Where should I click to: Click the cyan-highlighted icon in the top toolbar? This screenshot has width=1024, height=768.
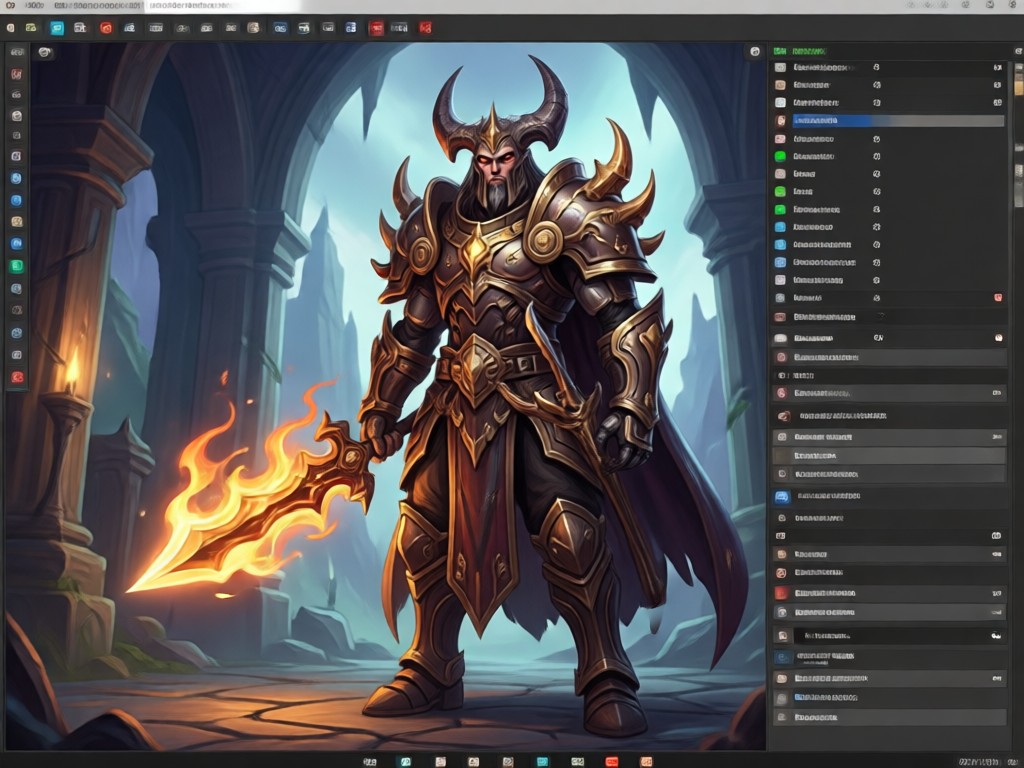[x=57, y=28]
